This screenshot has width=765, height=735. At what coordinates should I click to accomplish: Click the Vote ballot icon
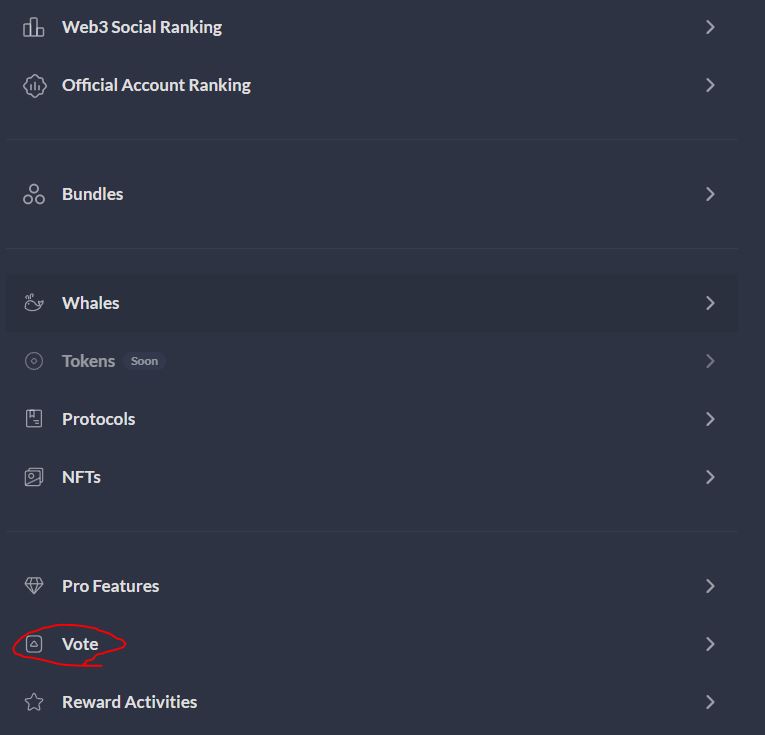tap(34, 644)
